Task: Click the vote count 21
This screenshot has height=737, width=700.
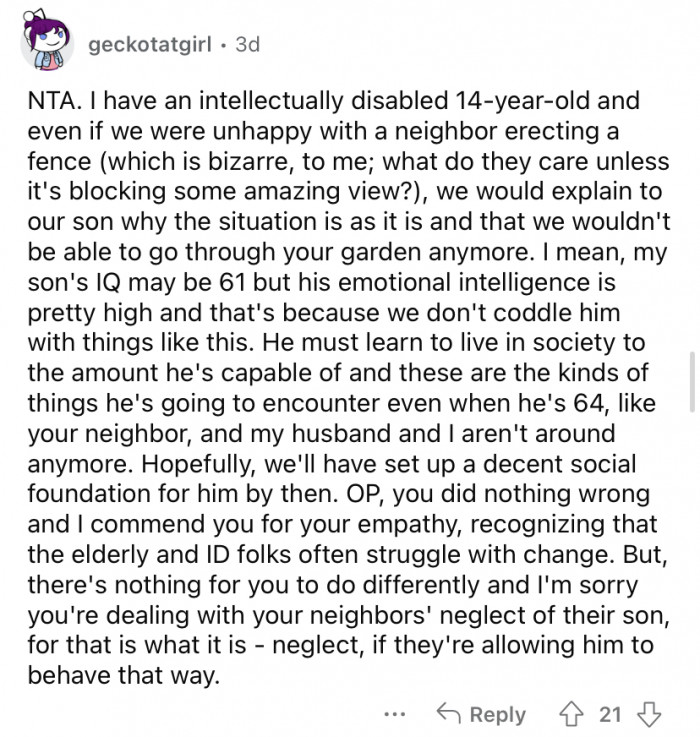Action: pos(609,714)
